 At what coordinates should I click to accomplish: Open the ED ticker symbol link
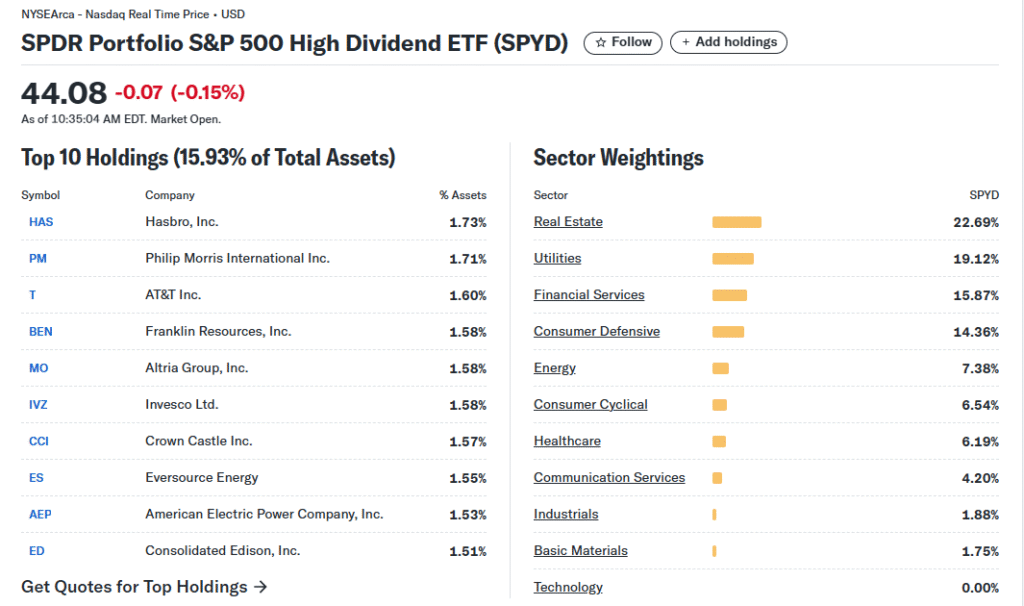point(37,551)
